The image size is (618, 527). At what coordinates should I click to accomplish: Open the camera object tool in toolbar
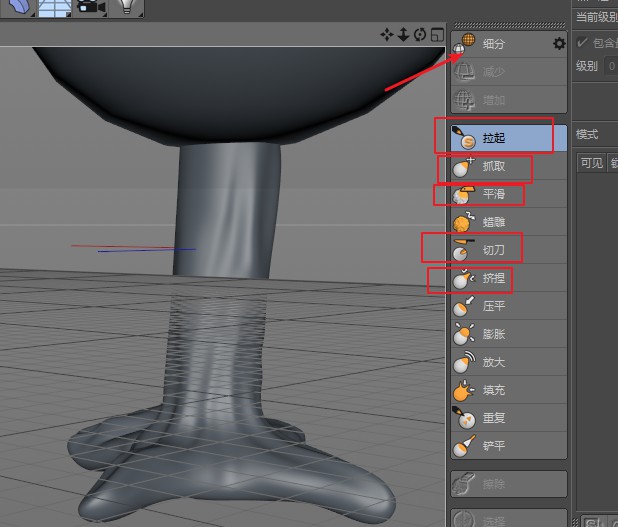tap(90, 7)
